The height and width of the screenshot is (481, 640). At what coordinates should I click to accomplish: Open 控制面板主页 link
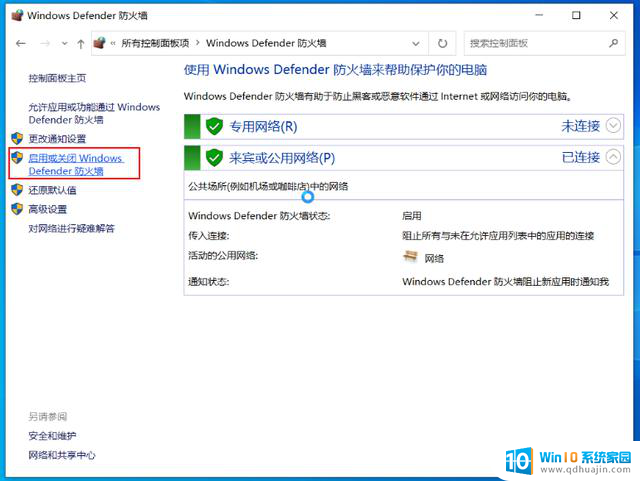pyautogui.click(x=57, y=78)
